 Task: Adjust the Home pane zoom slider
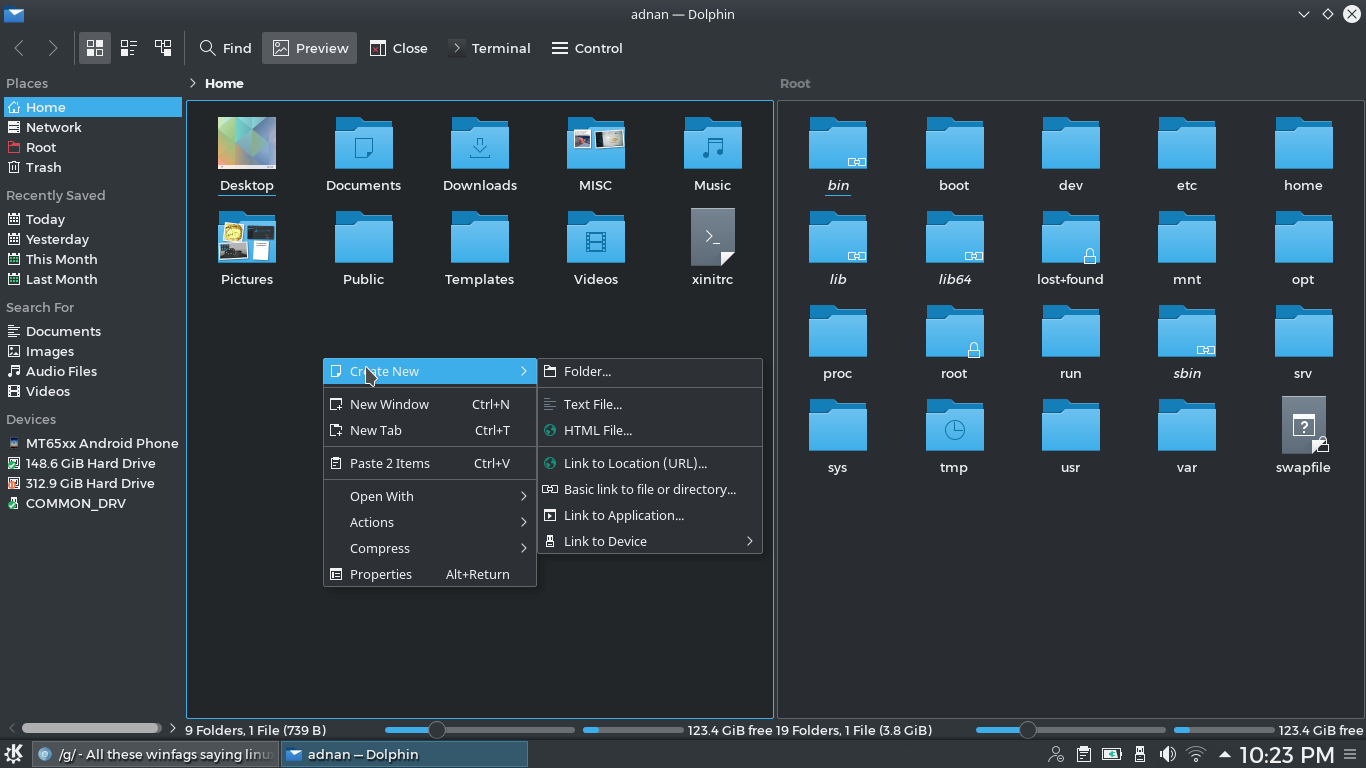coord(436,730)
